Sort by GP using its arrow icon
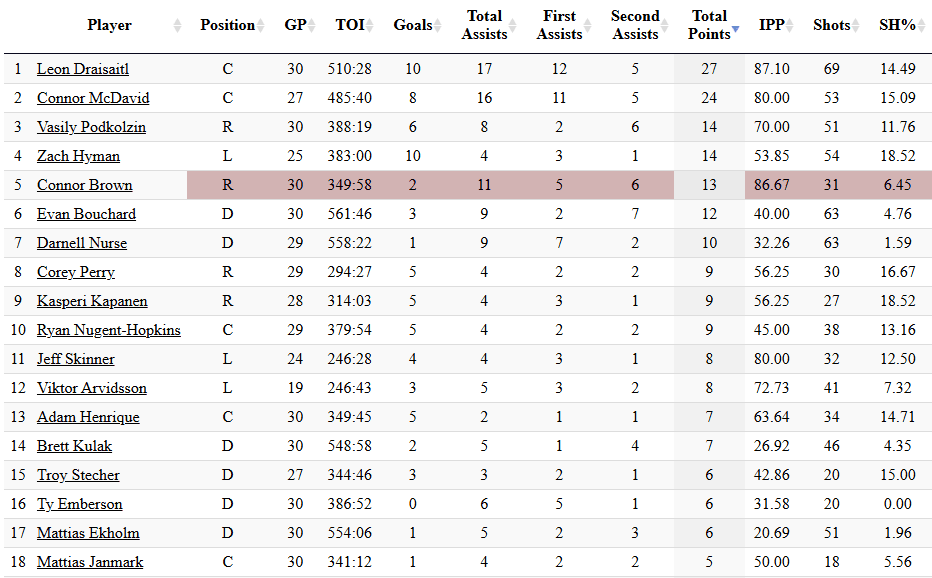The height and width of the screenshot is (578, 932). 311,26
